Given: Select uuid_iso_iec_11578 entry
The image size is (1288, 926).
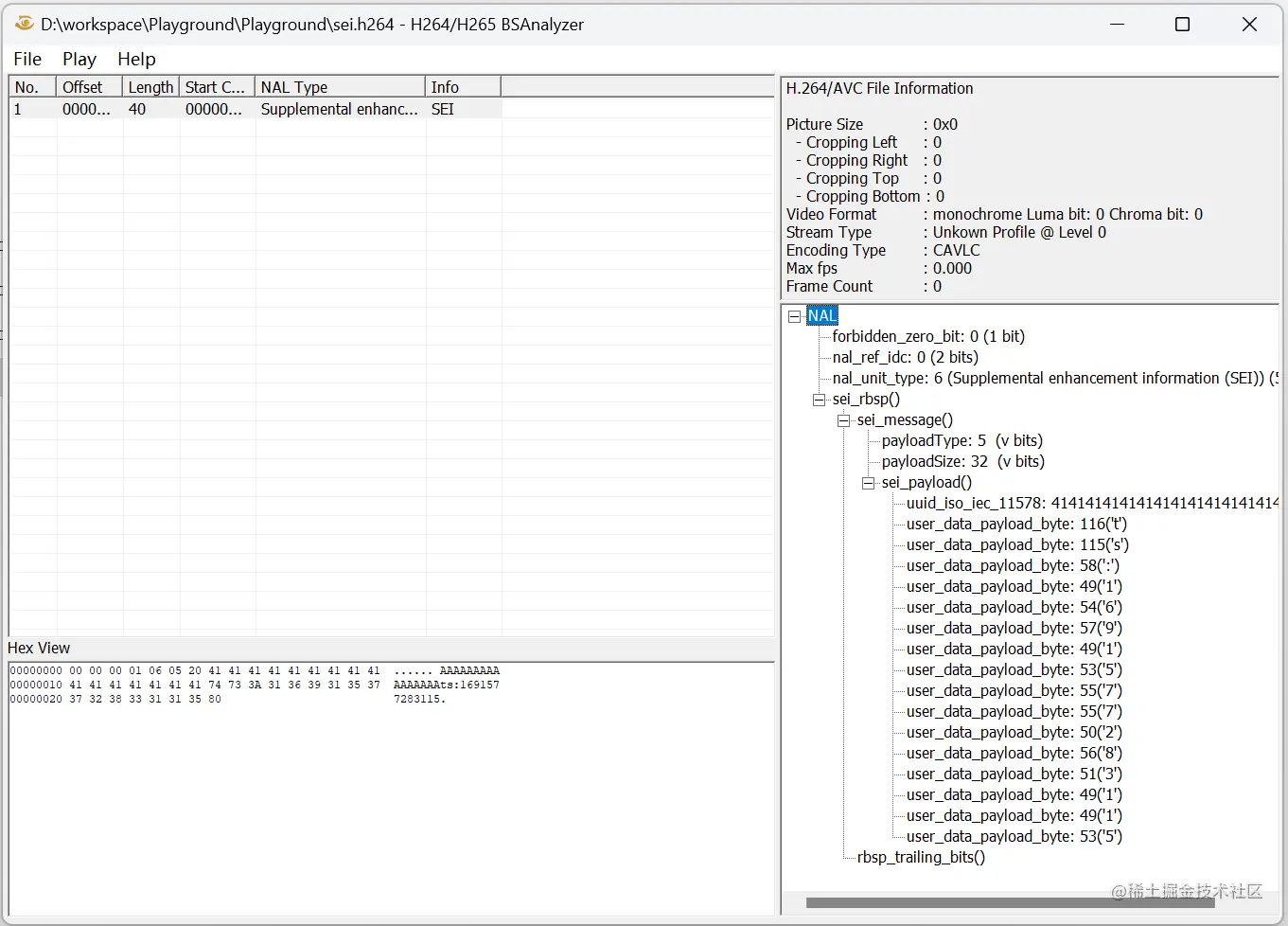Looking at the screenshot, I should (x=1092, y=504).
